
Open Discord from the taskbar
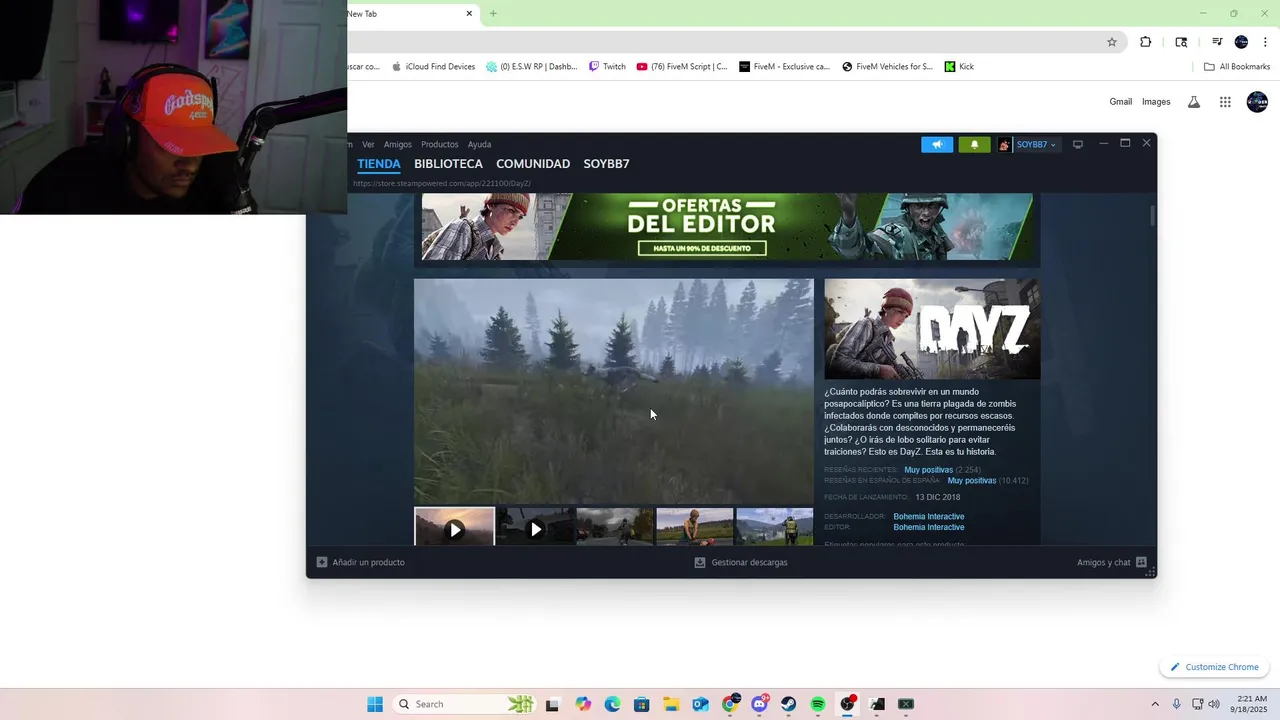tap(760, 704)
